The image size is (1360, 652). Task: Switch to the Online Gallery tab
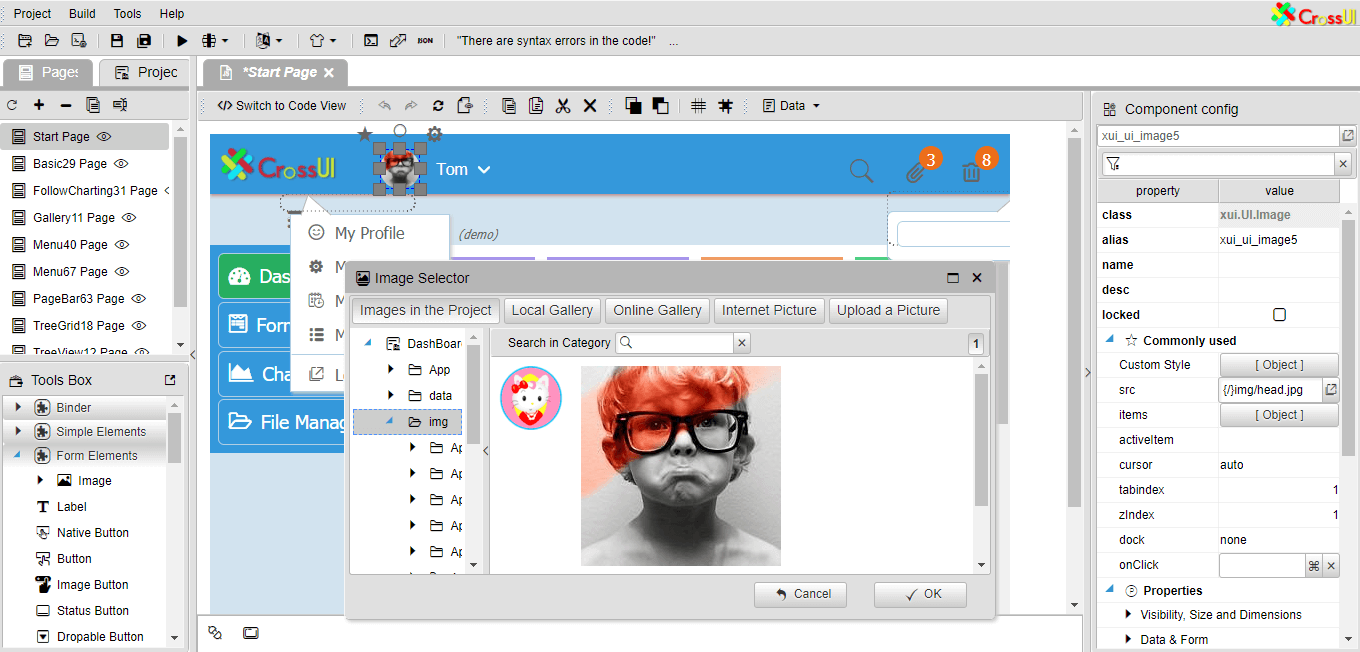(x=657, y=310)
